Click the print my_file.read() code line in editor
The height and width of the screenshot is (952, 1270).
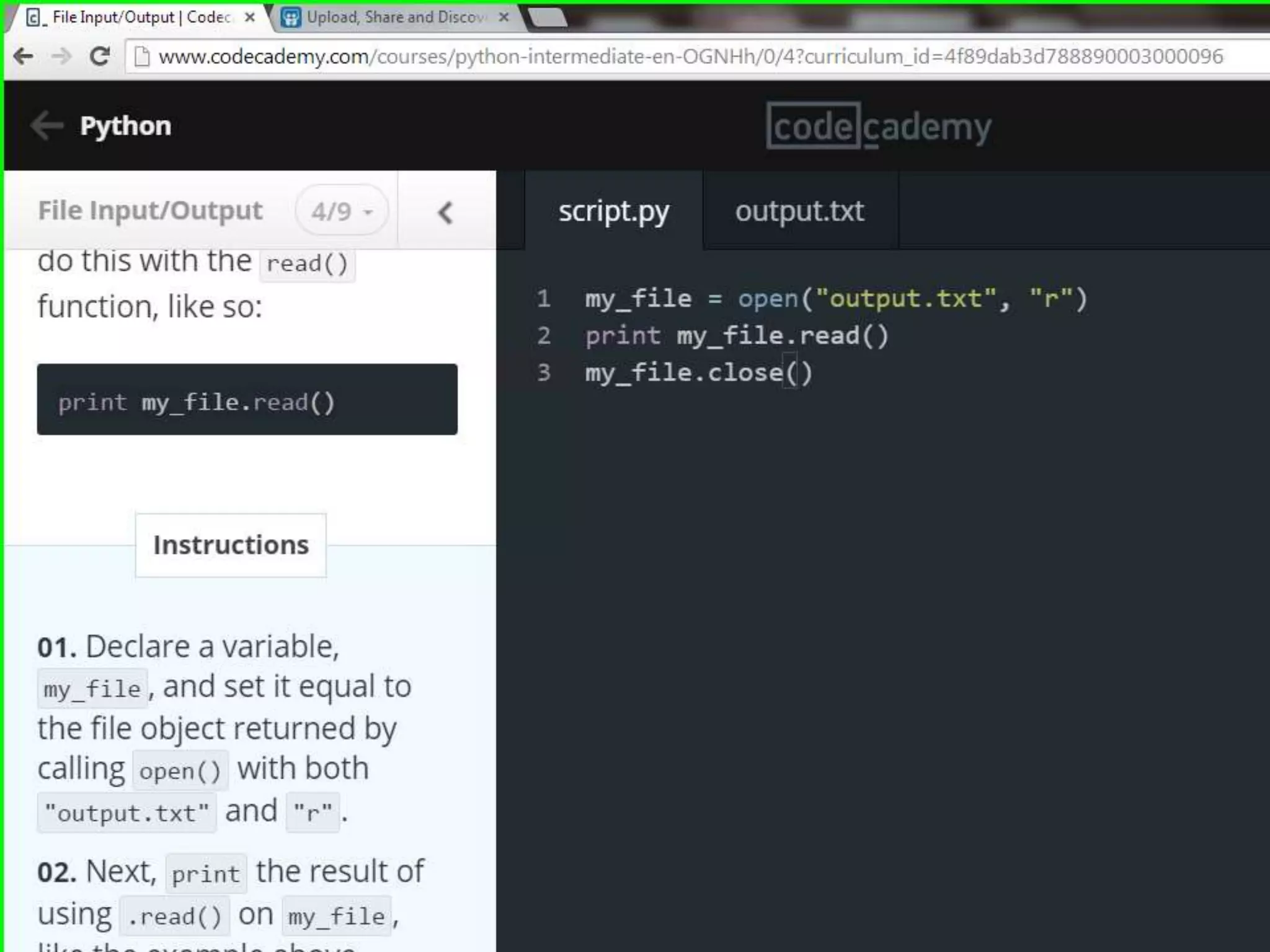click(737, 336)
